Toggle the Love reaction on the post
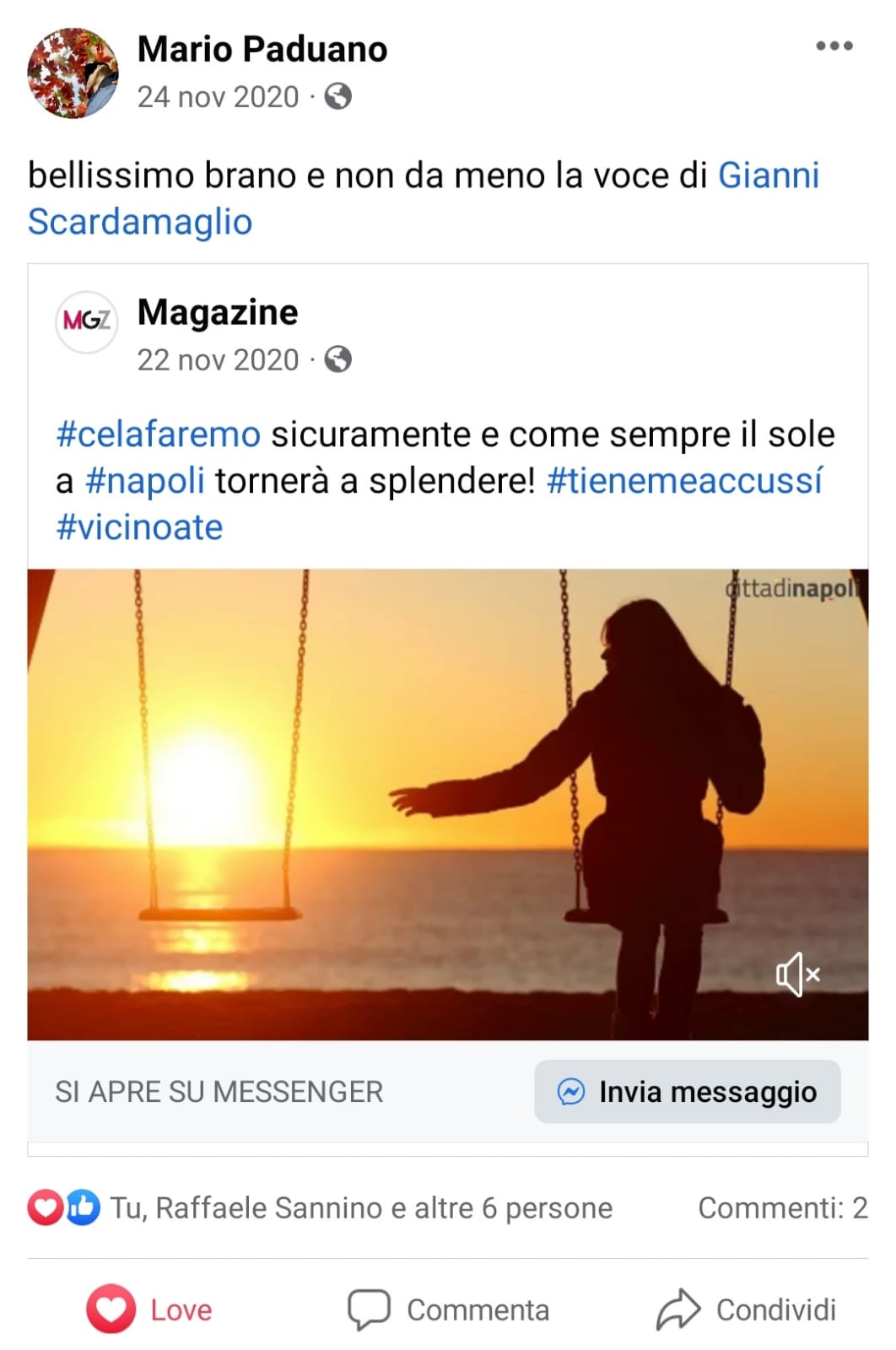 tap(149, 1309)
